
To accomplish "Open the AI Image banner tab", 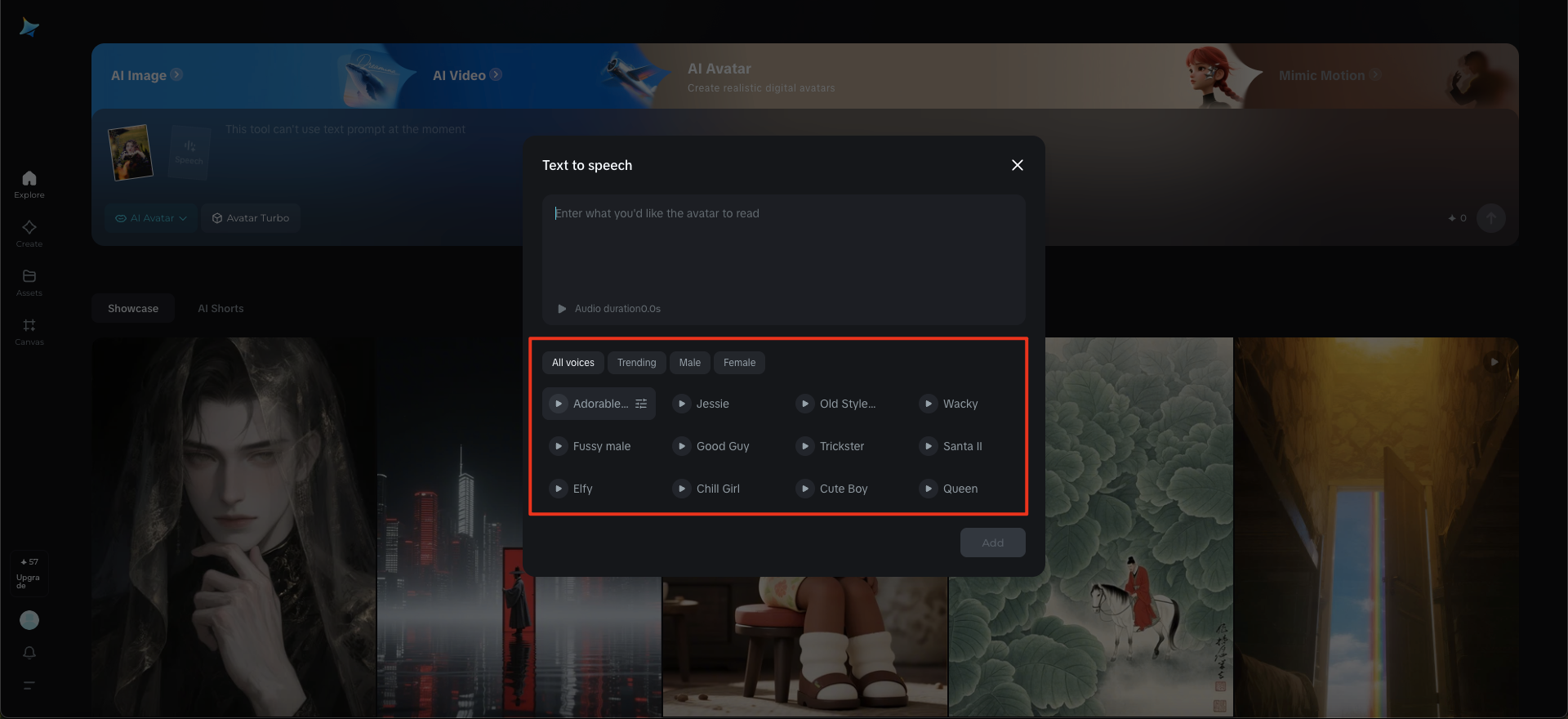I will [x=147, y=75].
